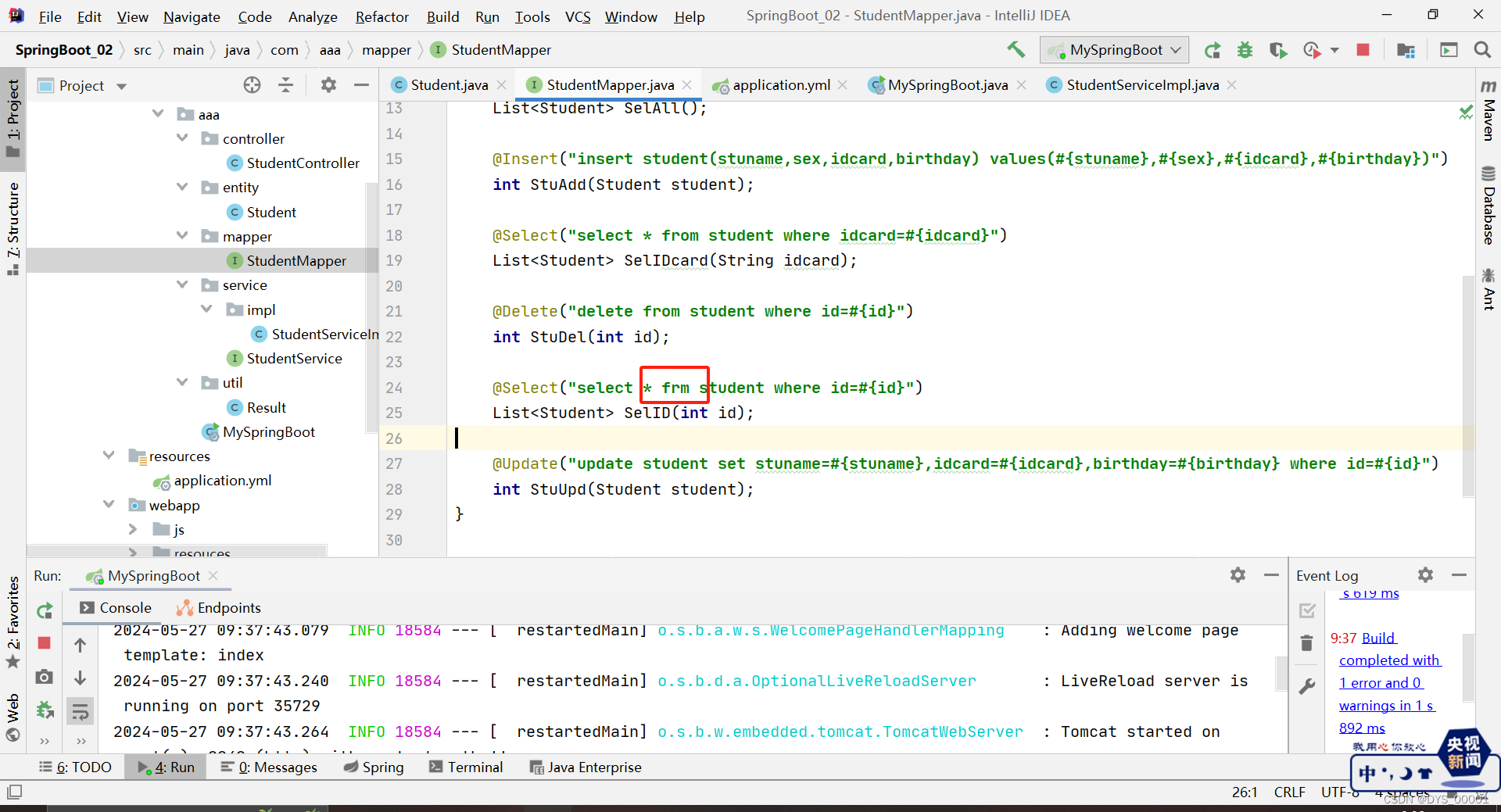Screen dimensions: 1501x812
Task: Click camera thread dump icon
Action: [45, 677]
